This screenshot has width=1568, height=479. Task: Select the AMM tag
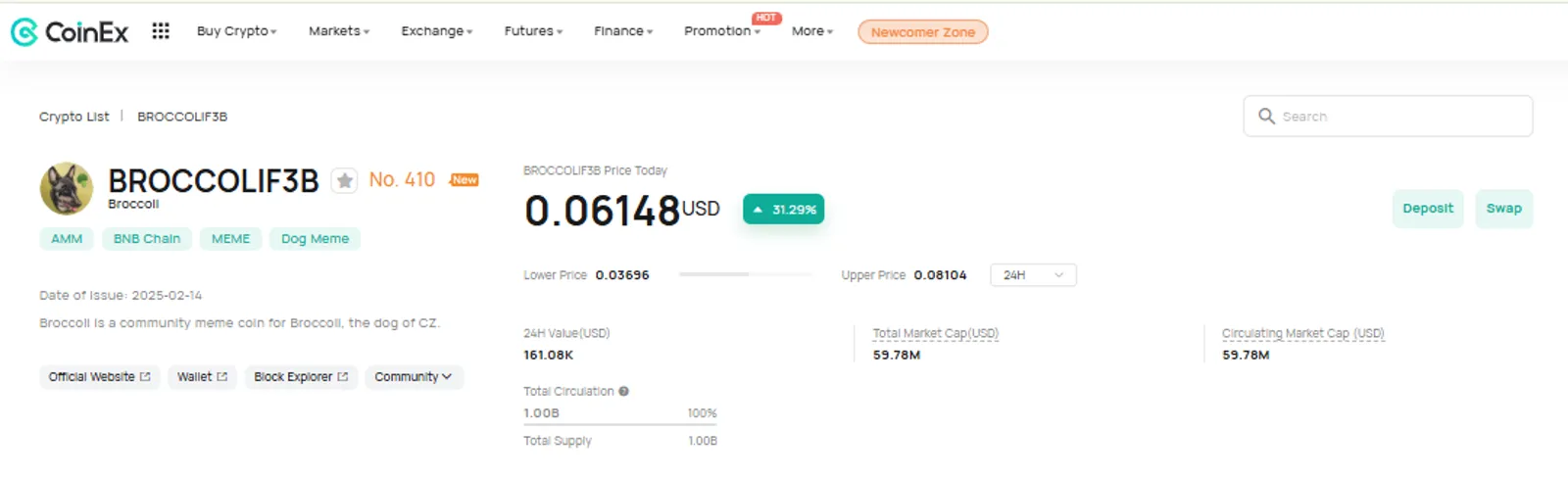tap(67, 239)
